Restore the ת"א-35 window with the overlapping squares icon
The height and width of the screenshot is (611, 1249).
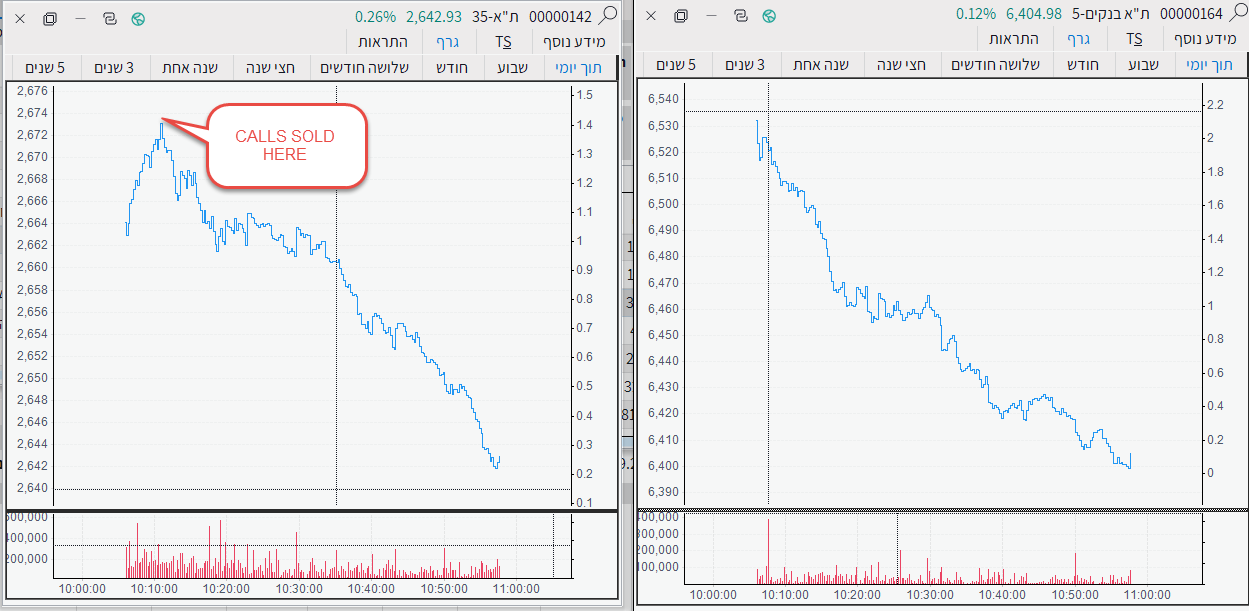[x=50, y=18]
